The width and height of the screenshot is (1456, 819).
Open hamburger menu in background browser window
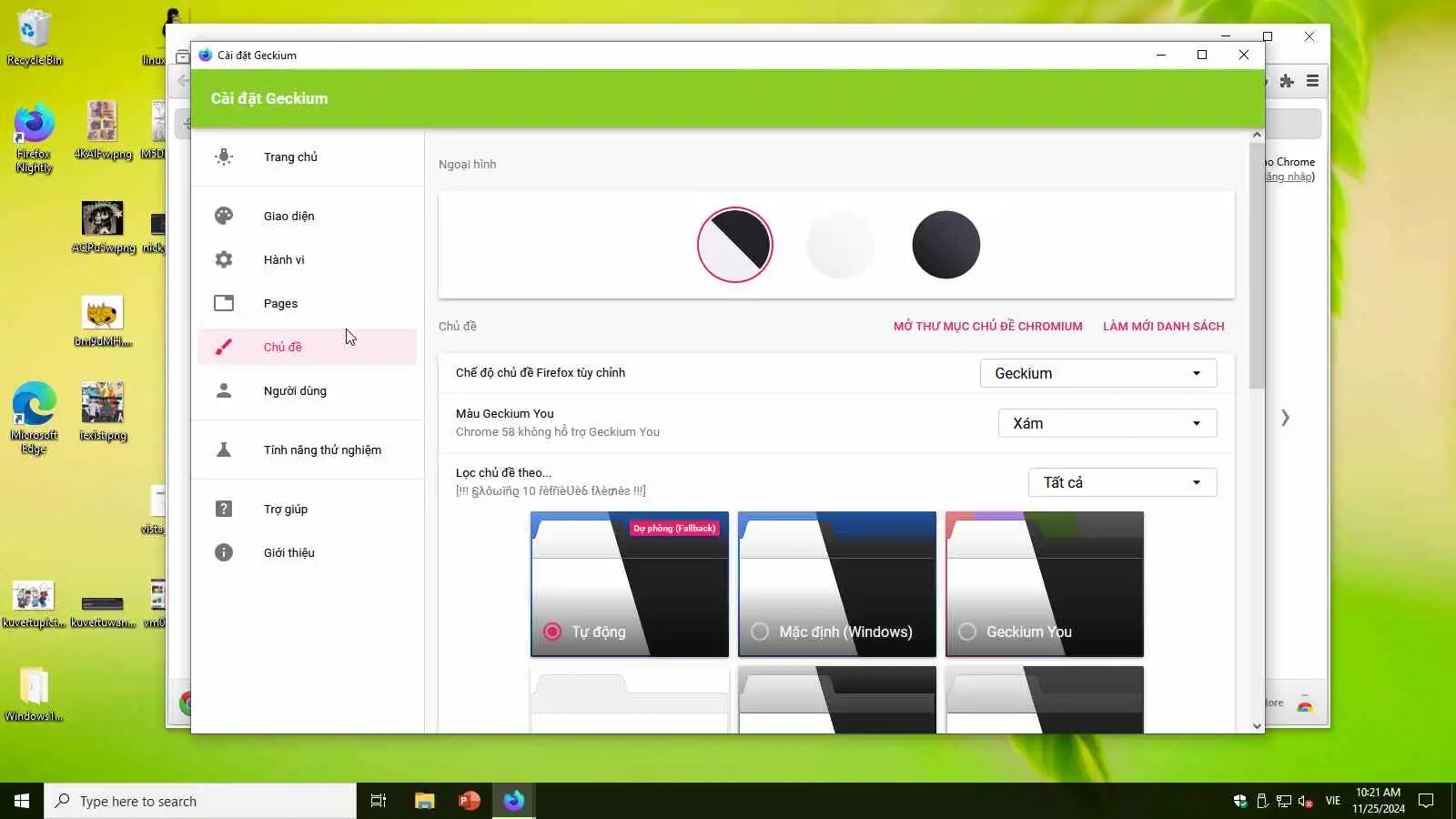pos(1312,81)
